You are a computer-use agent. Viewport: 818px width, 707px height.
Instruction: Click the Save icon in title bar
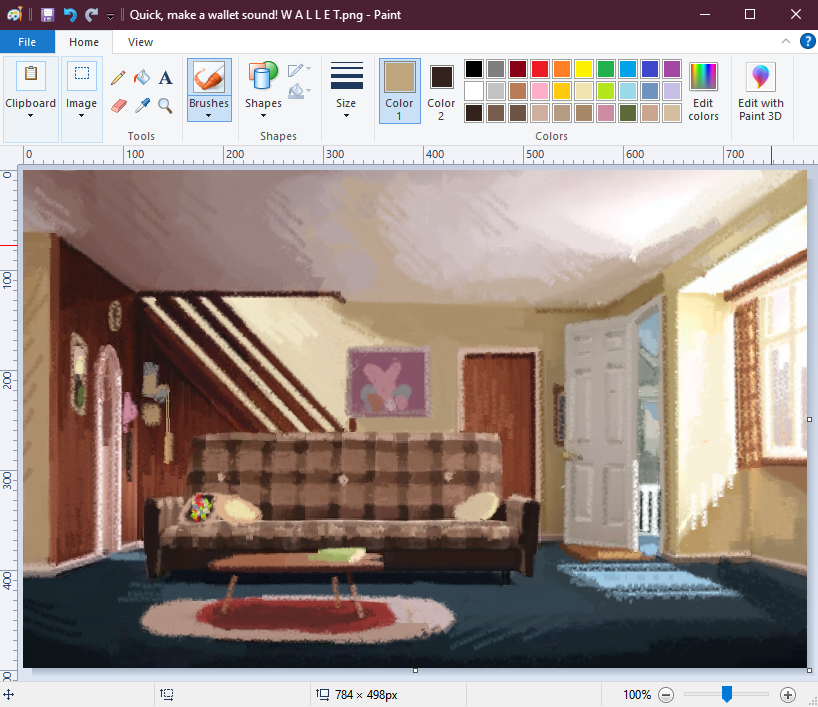[47, 15]
